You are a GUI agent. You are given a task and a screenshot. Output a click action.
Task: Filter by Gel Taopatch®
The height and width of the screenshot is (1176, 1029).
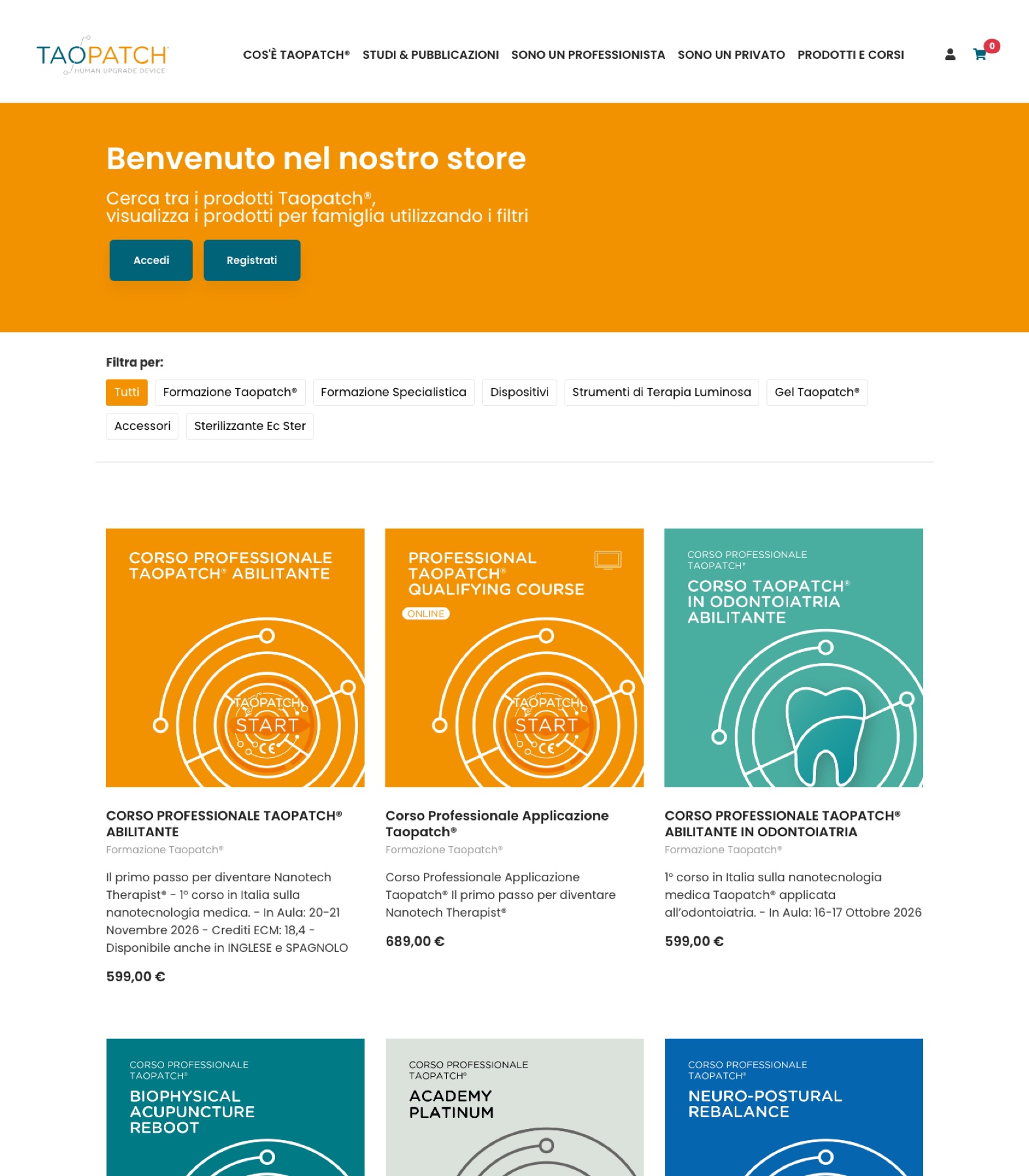tap(817, 392)
